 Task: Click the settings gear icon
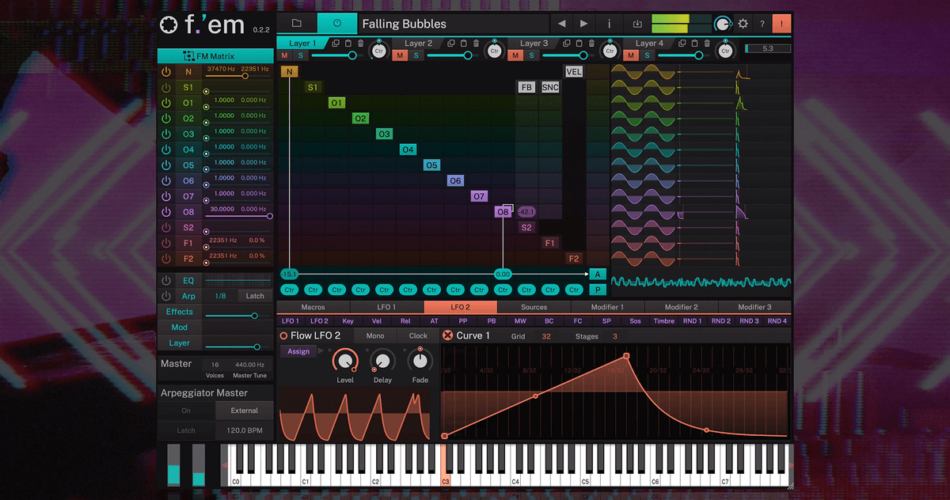point(743,24)
